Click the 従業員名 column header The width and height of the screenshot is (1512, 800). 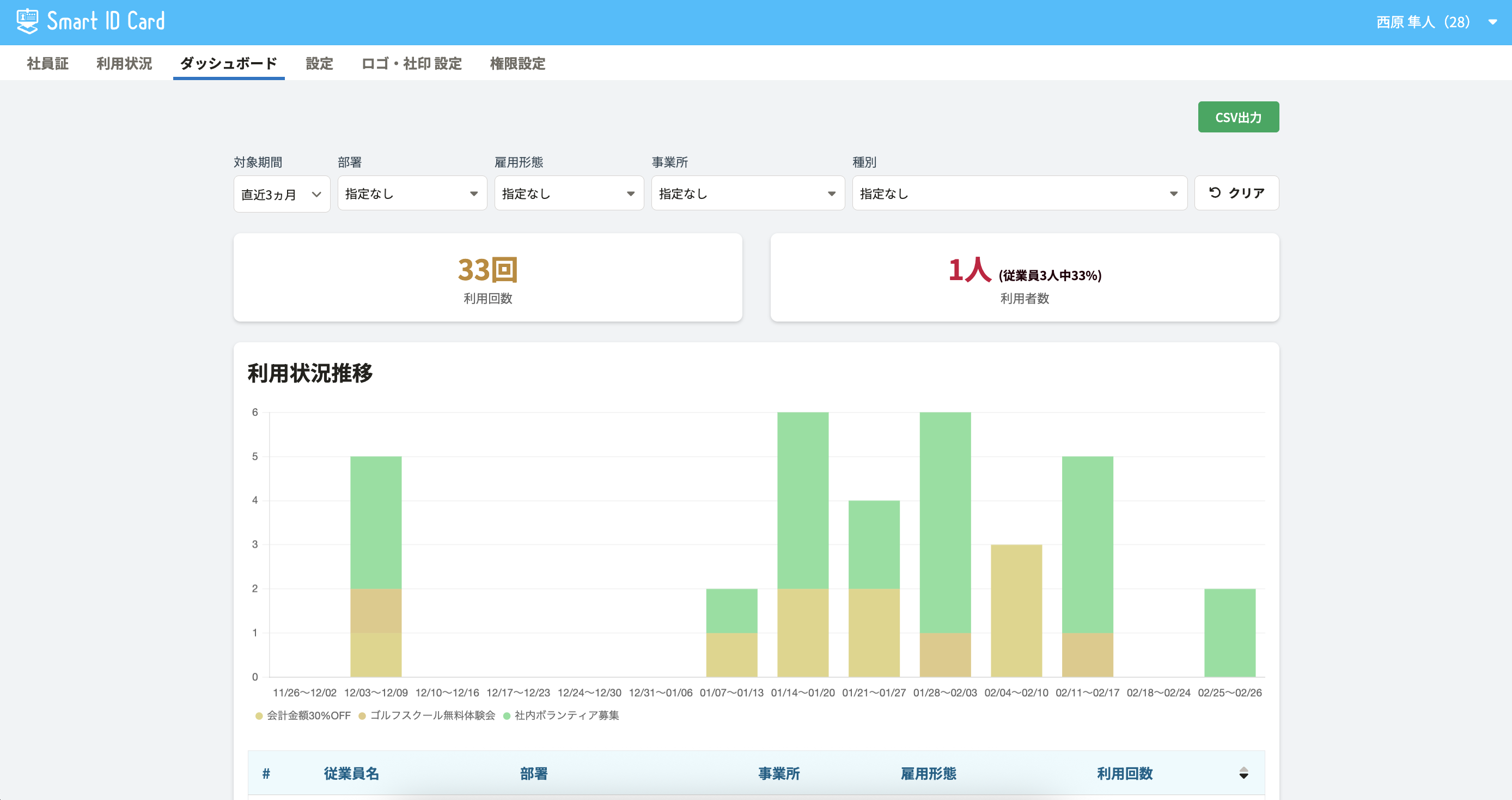tap(351, 773)
